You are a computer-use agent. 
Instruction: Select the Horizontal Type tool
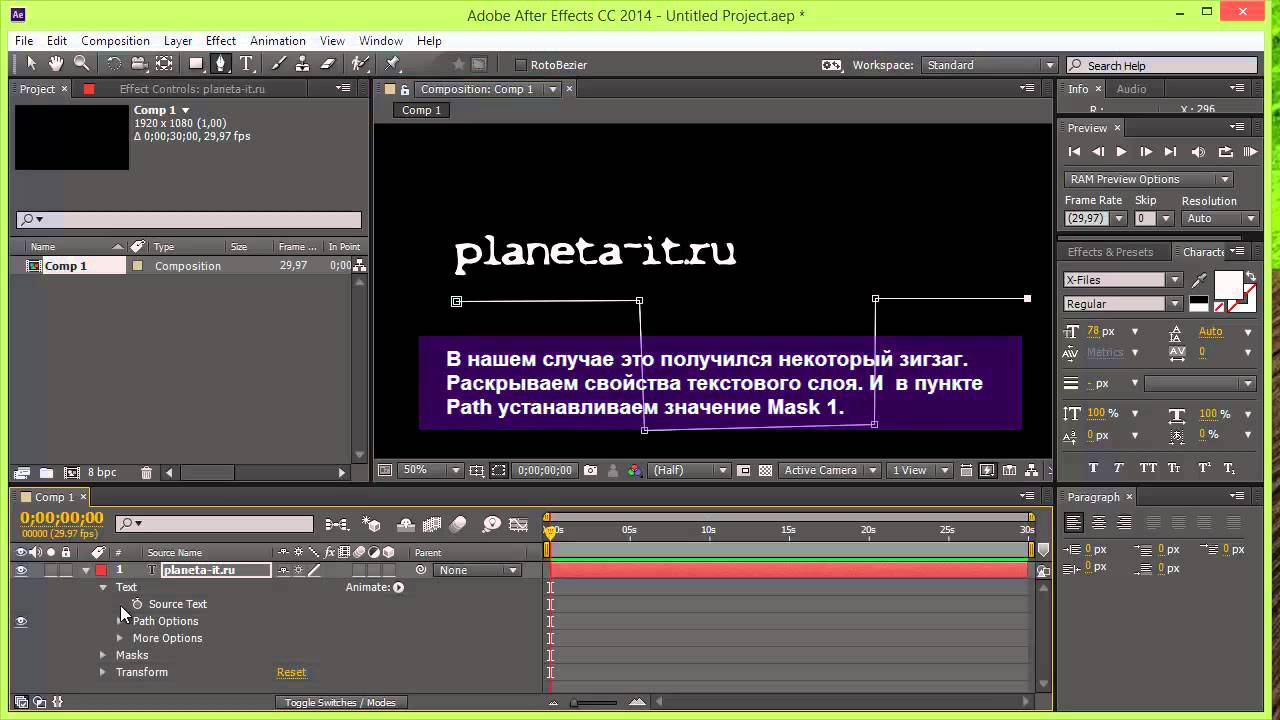246,64
